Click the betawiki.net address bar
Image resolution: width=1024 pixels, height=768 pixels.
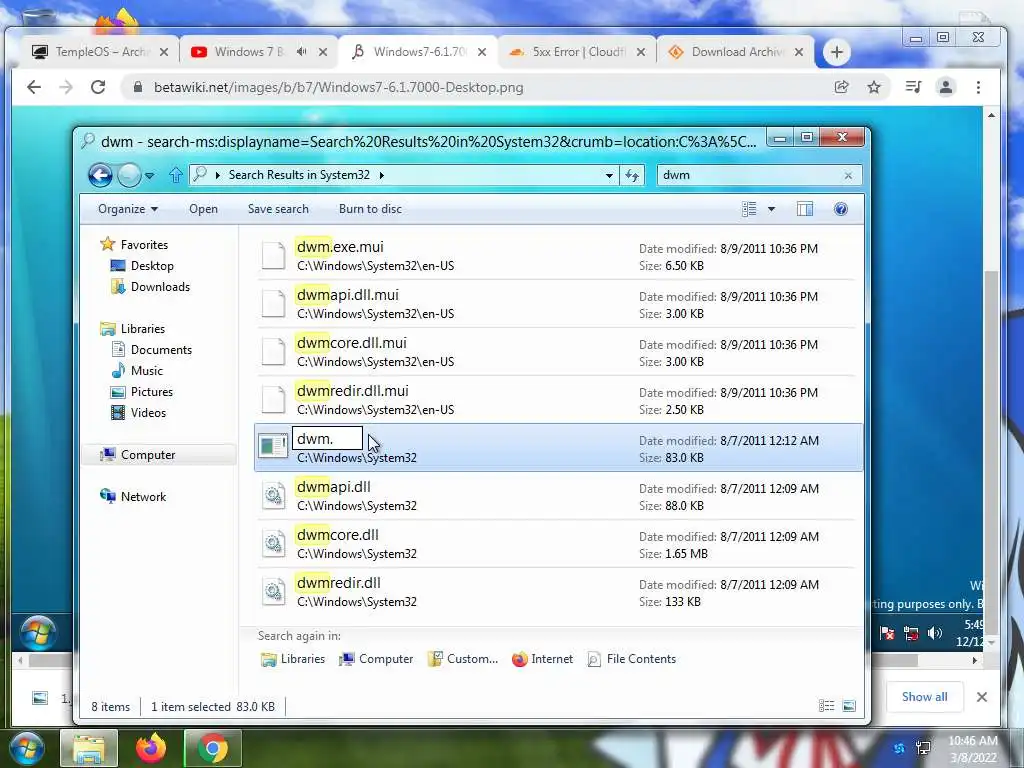[477, 88]
